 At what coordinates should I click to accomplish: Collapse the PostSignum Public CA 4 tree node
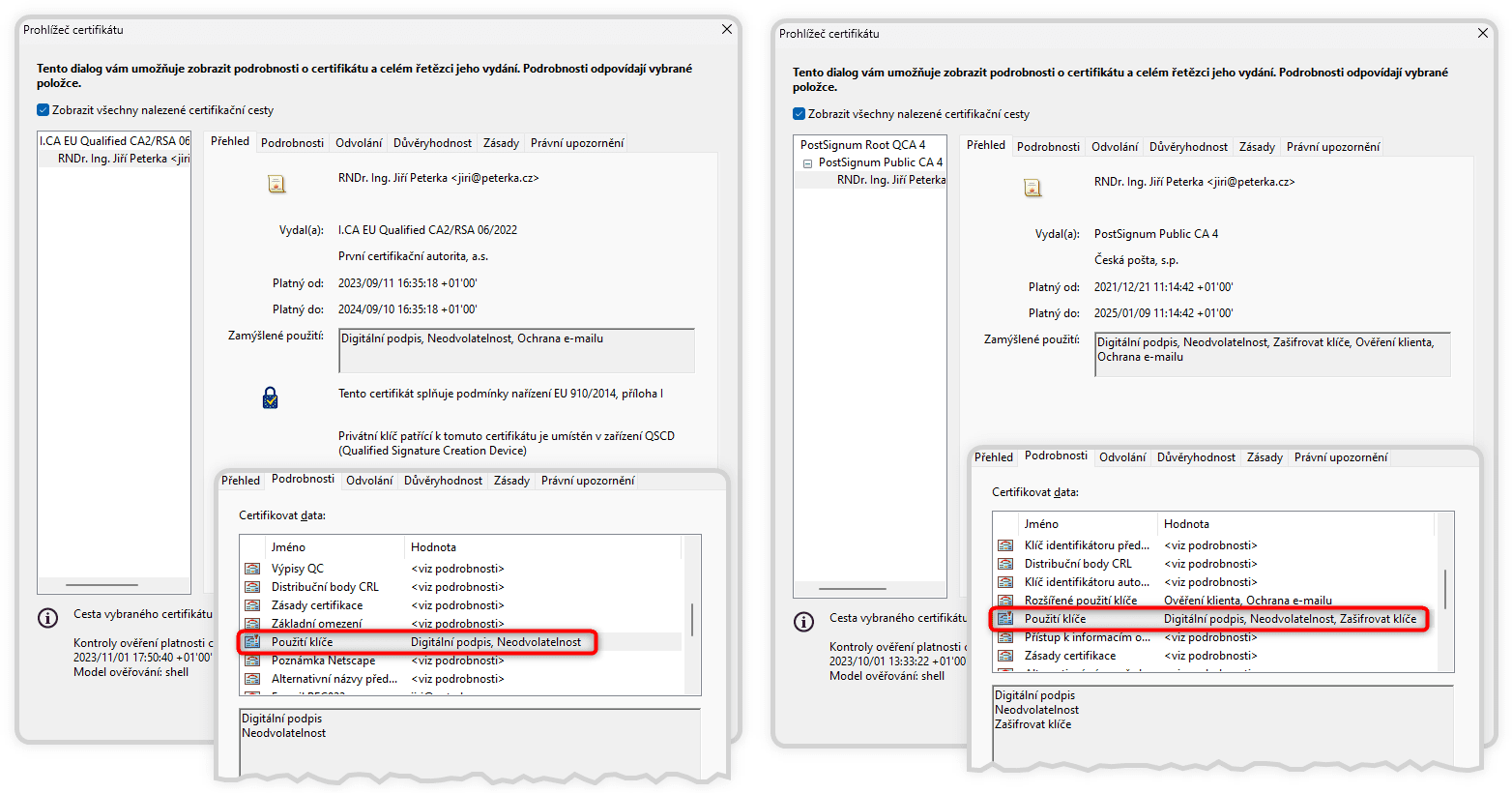[x=807, y=163]
